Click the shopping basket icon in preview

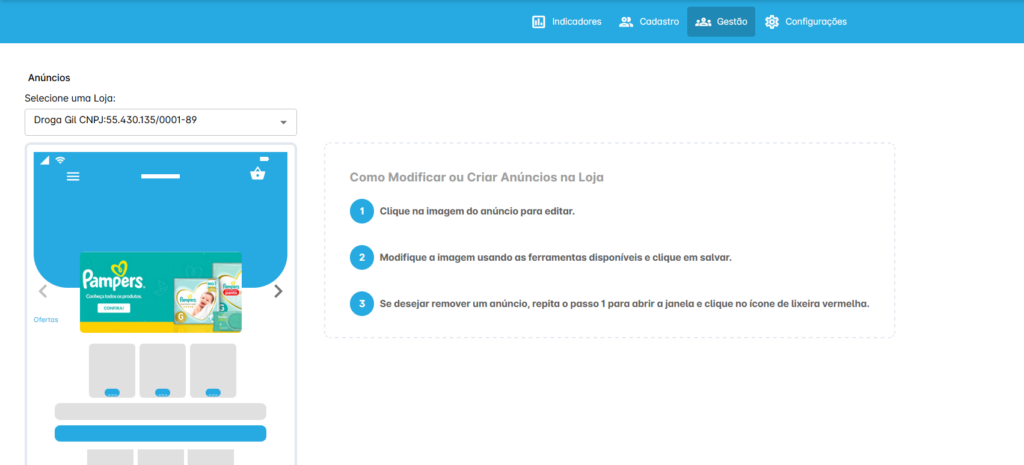tap(258, 174)
